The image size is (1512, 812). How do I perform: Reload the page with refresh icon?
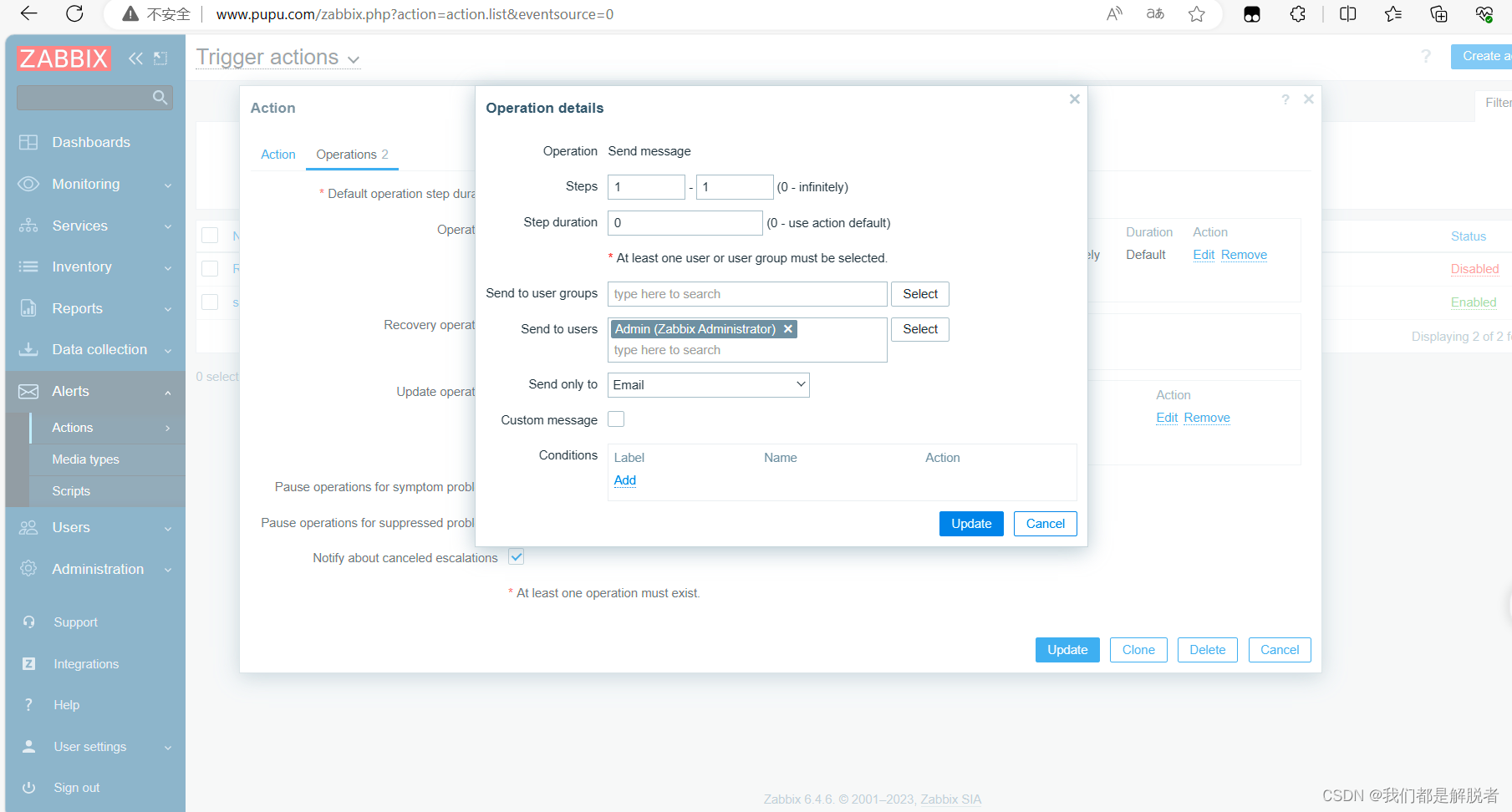pyautogui.click(x=74, y=13)
